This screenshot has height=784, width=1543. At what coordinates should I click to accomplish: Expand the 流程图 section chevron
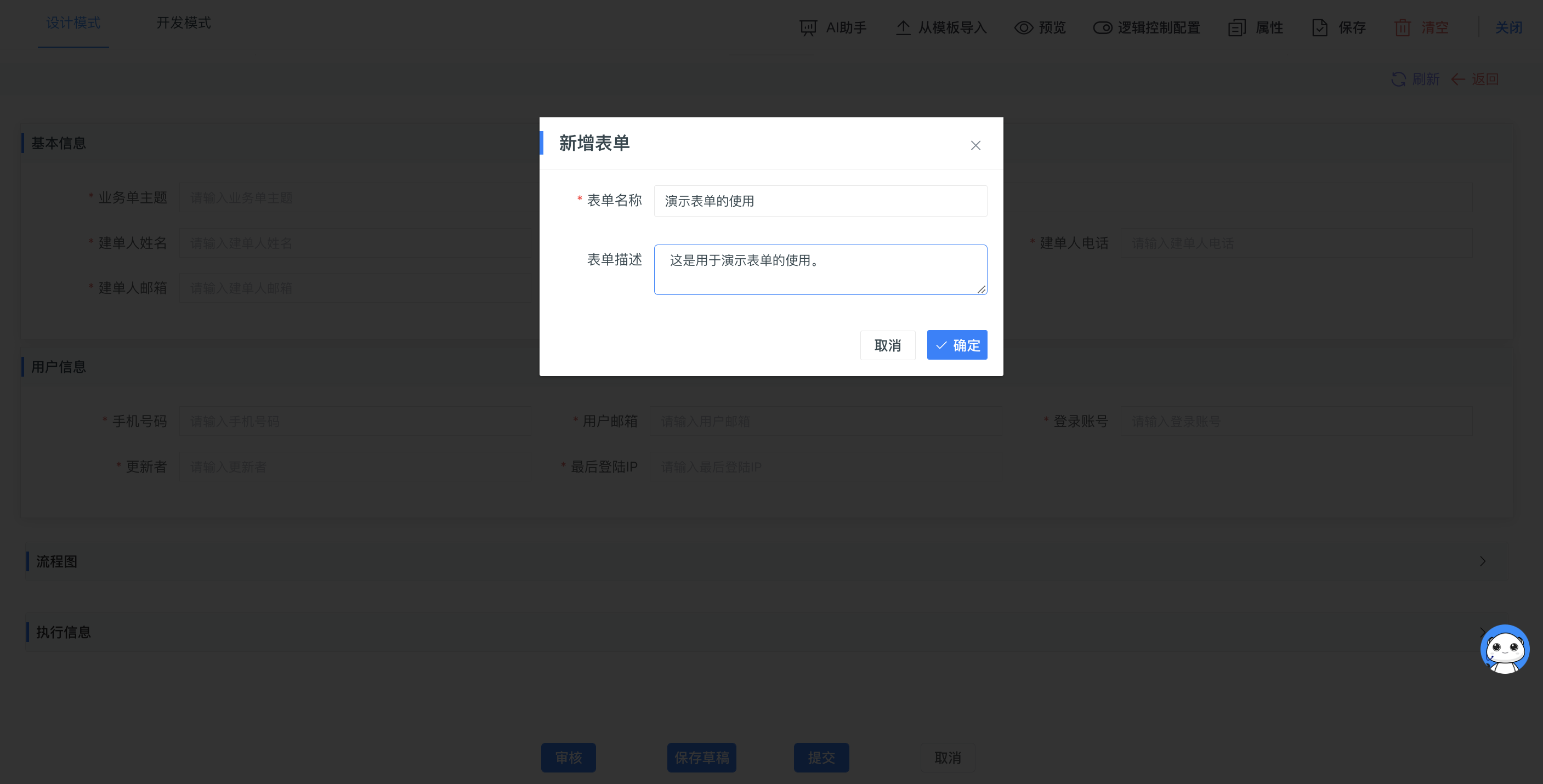(x=1483, y=561)
